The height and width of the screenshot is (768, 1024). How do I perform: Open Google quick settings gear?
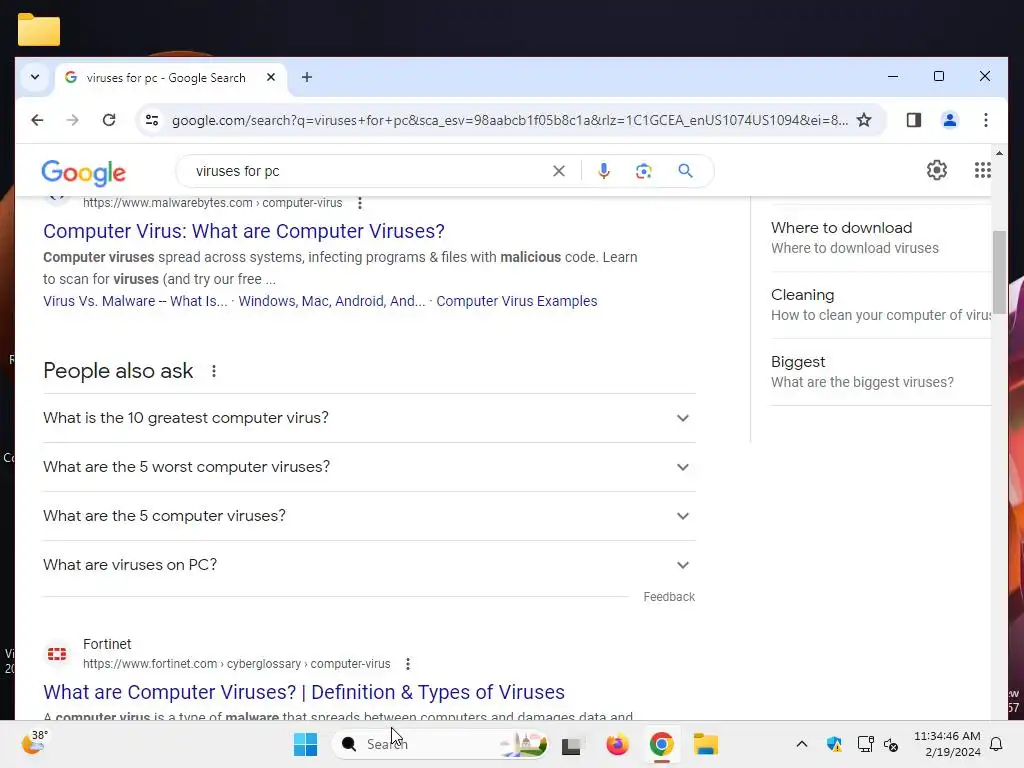click(936, 170)
